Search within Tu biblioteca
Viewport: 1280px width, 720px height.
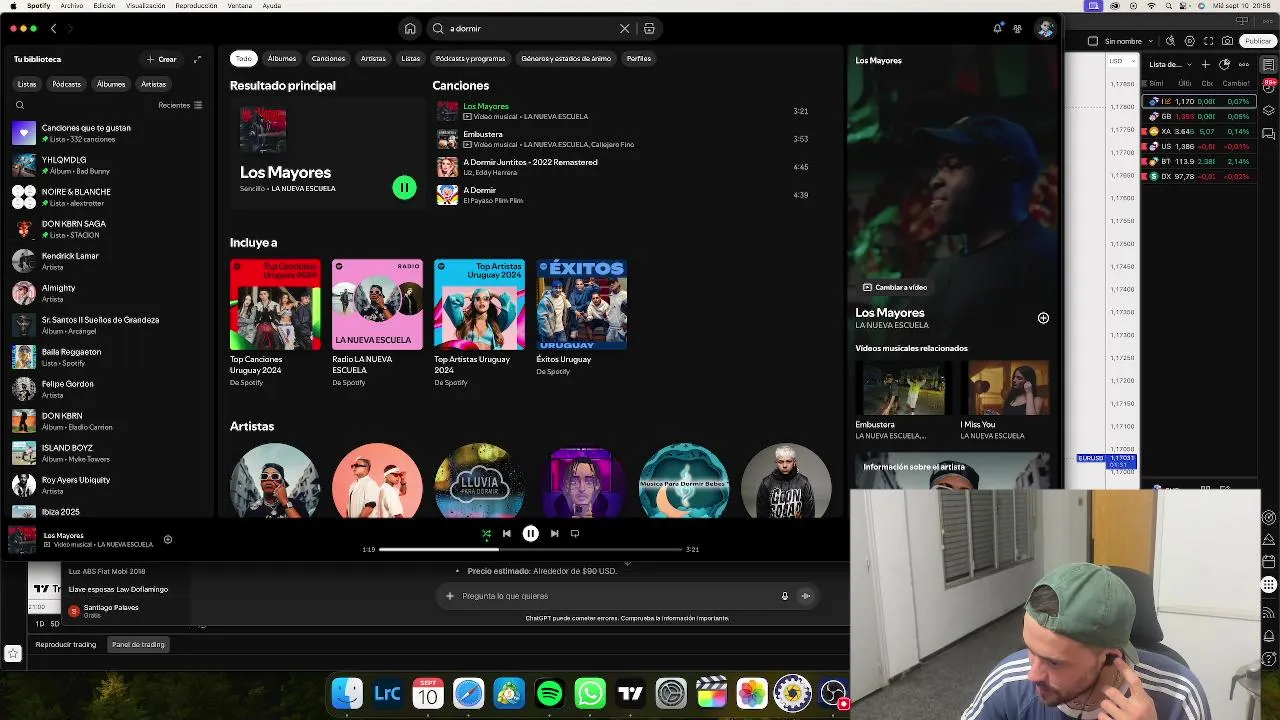point(20,105)
